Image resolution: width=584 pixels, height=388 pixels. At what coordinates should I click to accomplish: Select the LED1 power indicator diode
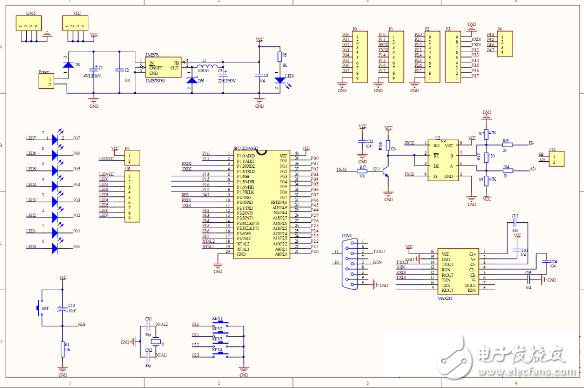click(280, 80)
